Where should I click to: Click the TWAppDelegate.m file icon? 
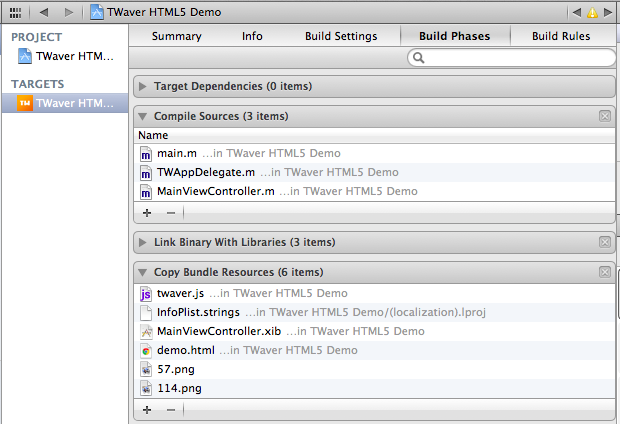click(146, 172)
